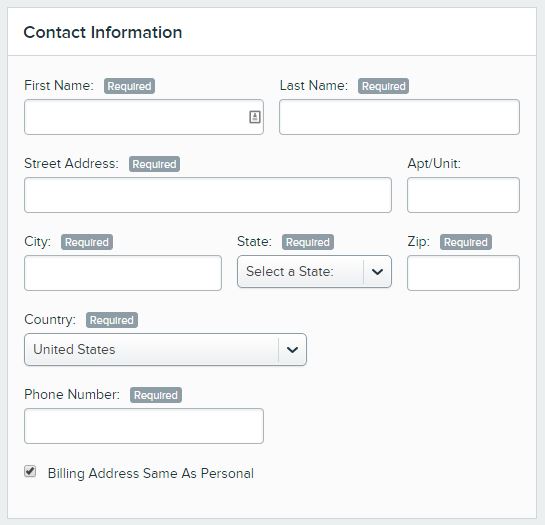
Task: Click the Zip code field
Action: point(463,273)
